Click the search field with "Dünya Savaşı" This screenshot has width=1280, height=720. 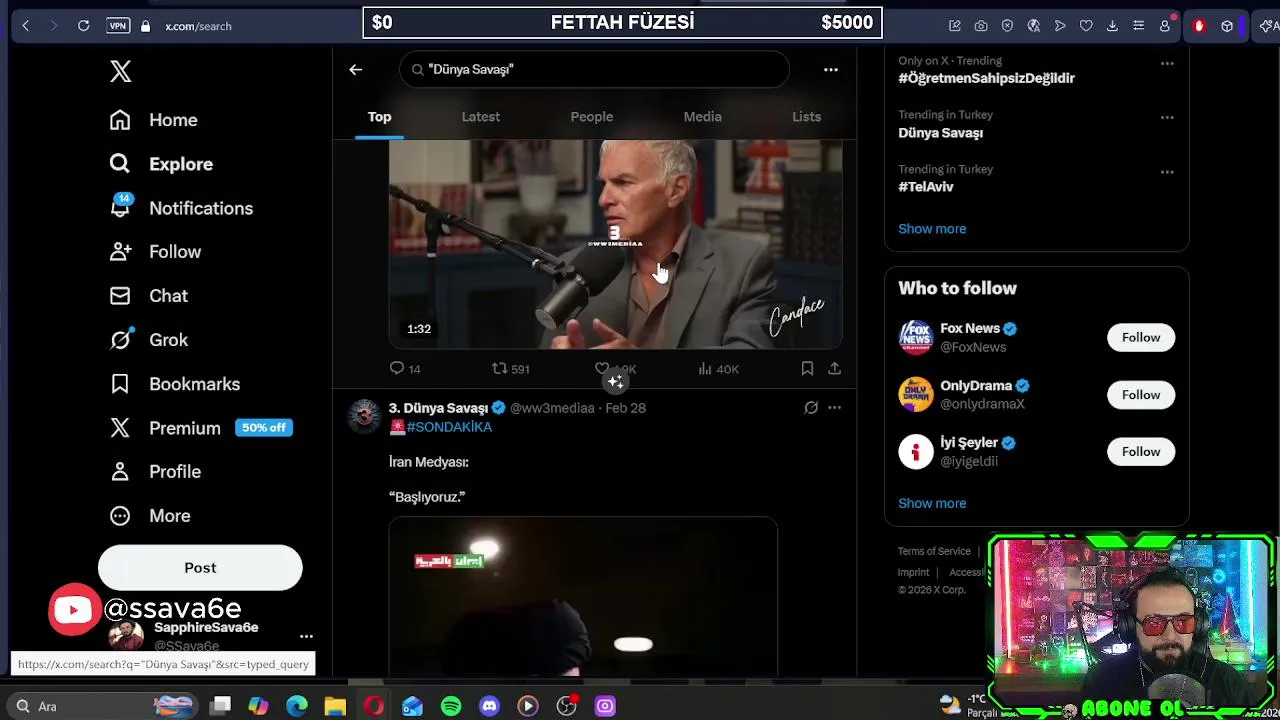tap(595, 69)
